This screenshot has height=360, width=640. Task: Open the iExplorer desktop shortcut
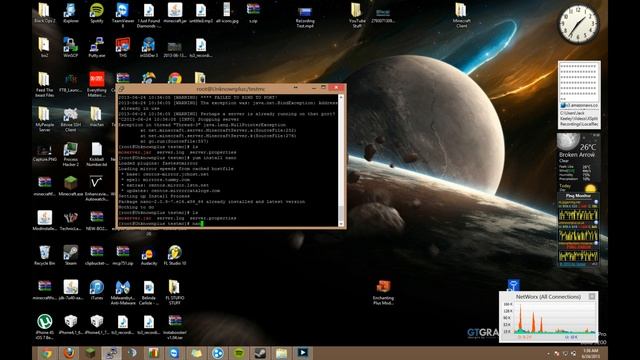pyautogui.click(x=71, y=13)
